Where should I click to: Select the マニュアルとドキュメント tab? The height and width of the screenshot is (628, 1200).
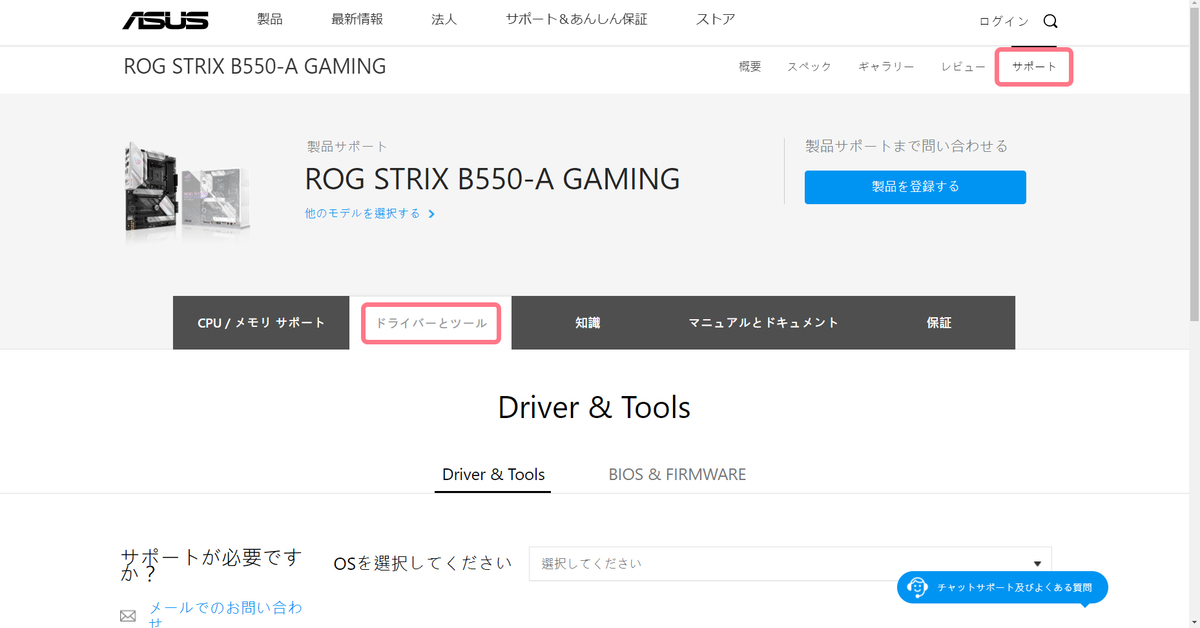tap(763, 323)
